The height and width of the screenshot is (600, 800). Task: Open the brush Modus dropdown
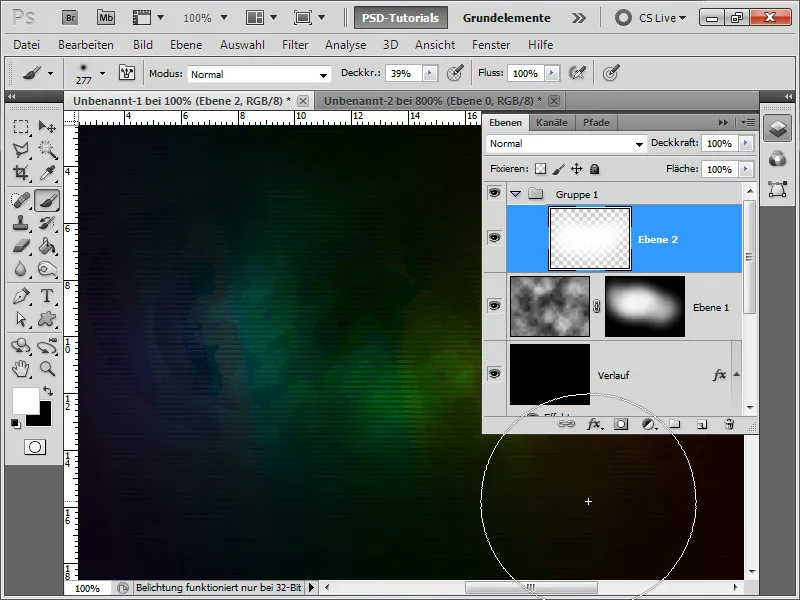[x=259, y=74]
